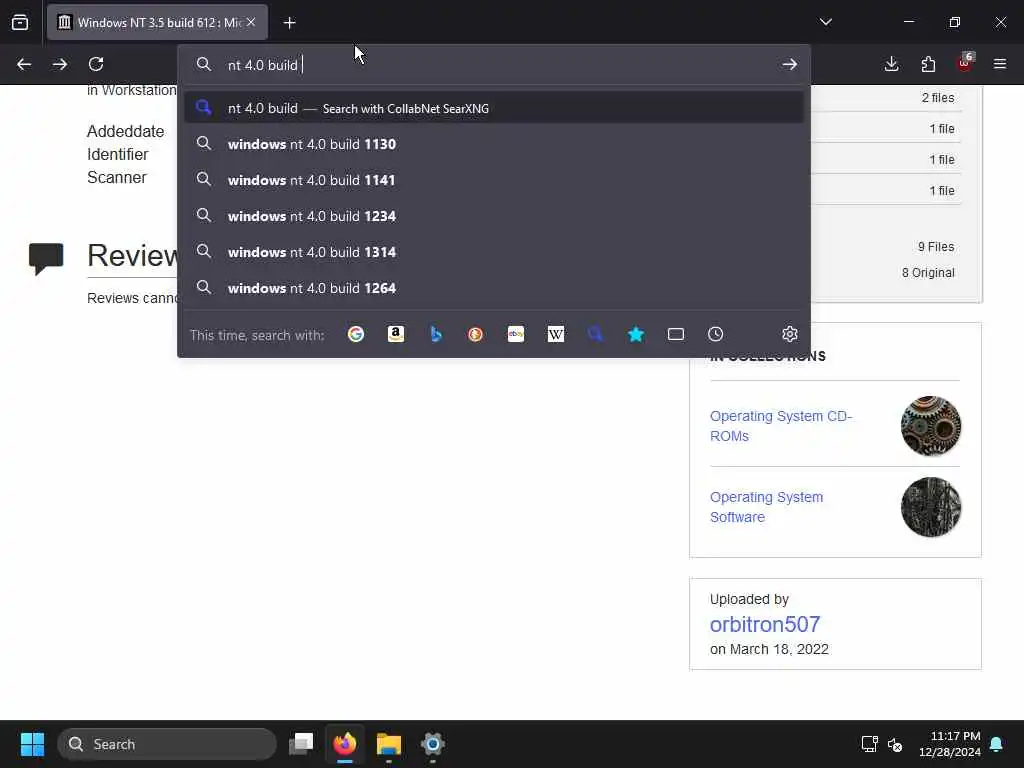Click the '9 Files' total link
The height and width of the screenshot is (768, 1024).
[x=936, y=246]
